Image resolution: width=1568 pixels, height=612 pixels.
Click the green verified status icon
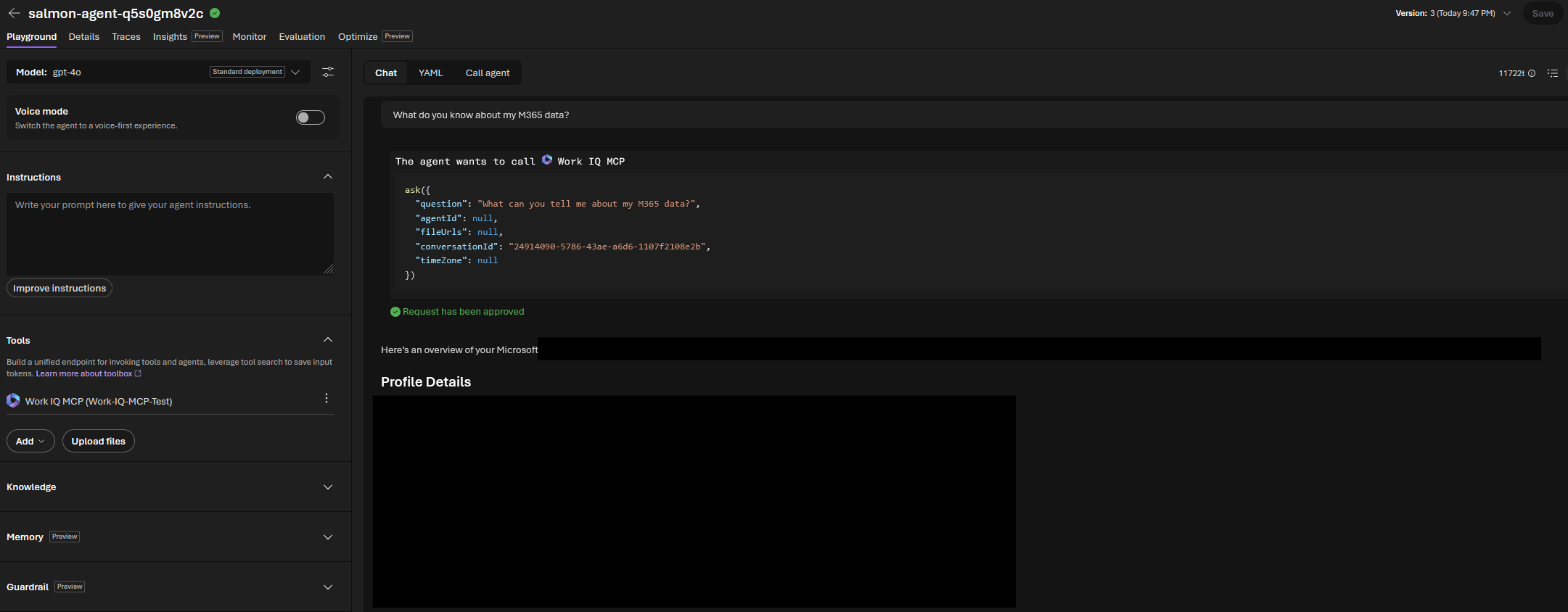tap(215, 13)
